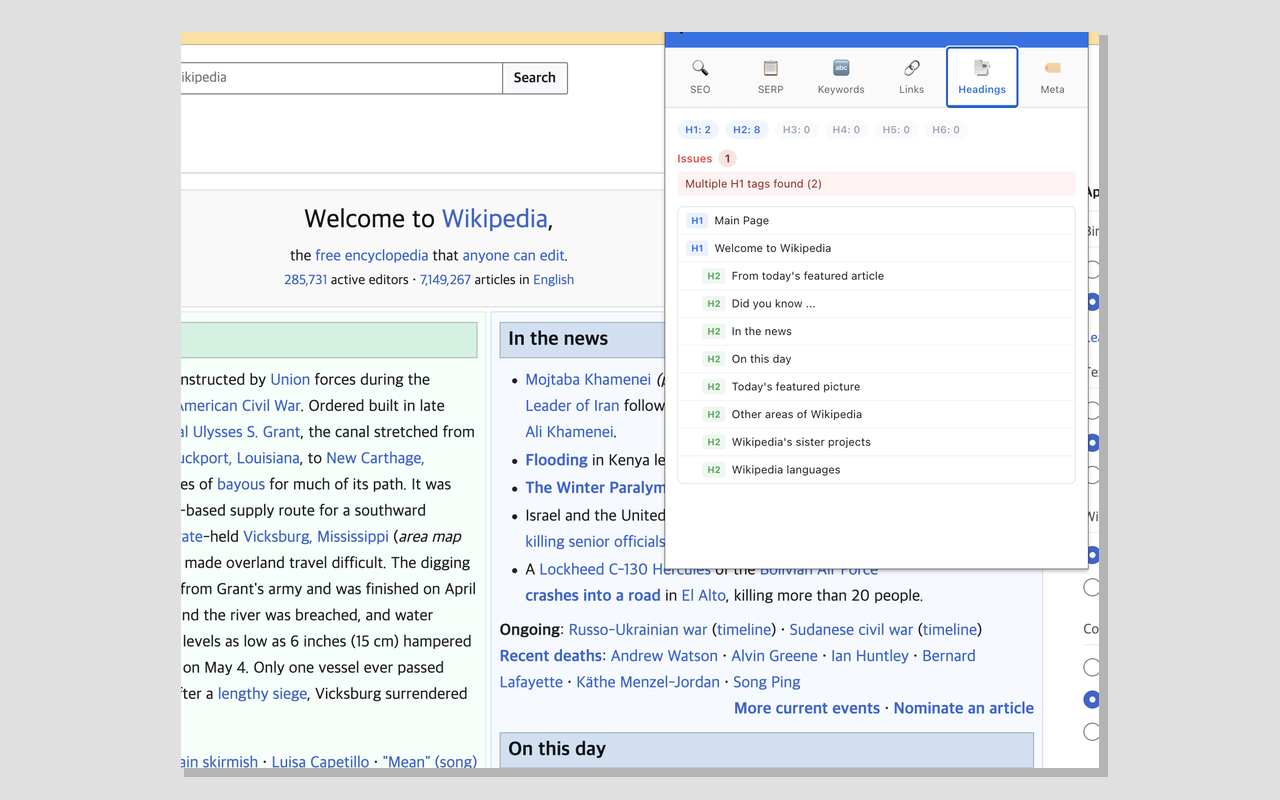This screenshot has width=1280, height=800.
Task: Click the Issues count badge
Action: [727, 158]
